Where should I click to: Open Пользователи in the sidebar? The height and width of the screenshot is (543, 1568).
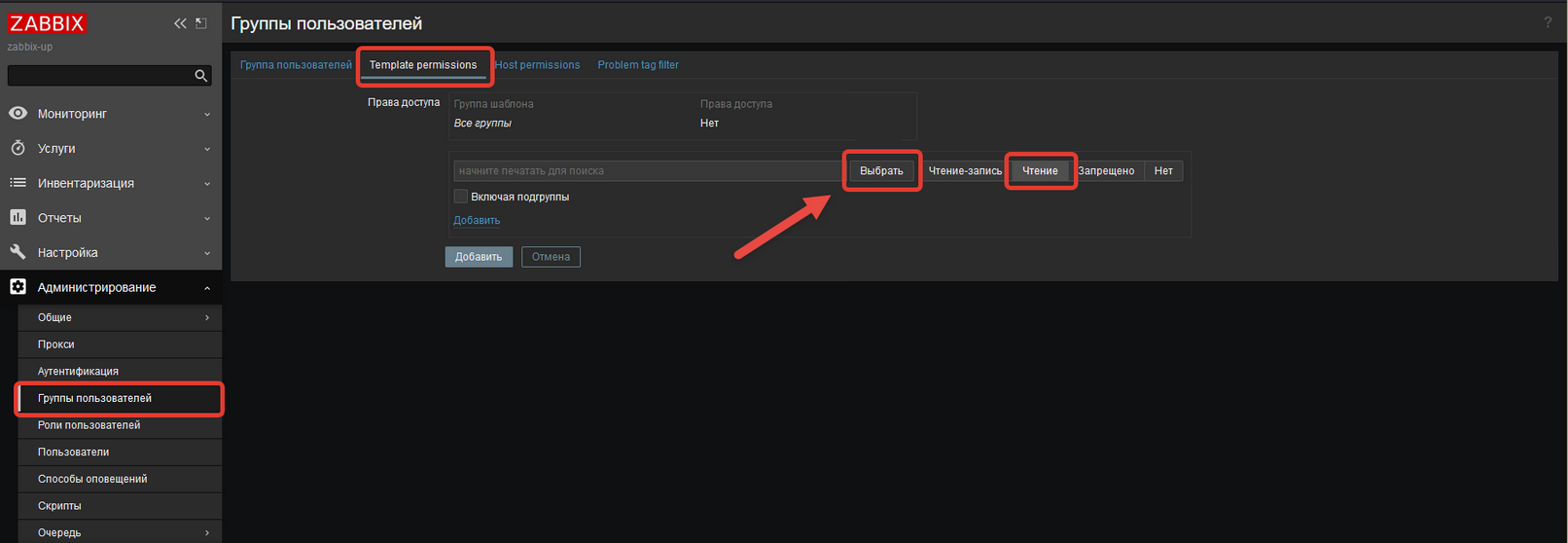click(x=120, y=452)
